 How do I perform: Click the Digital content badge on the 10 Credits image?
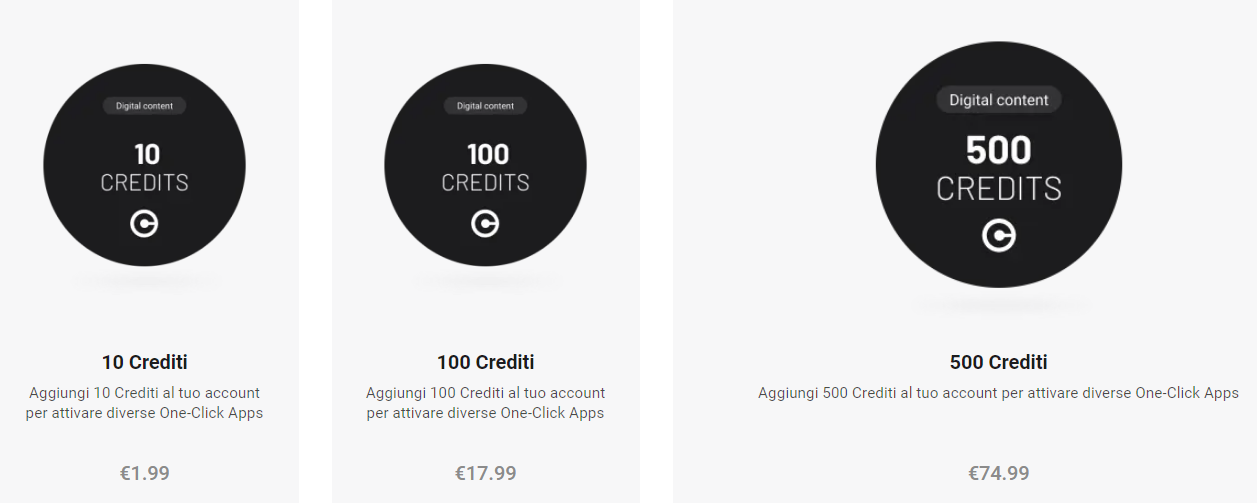coord(144,106)
